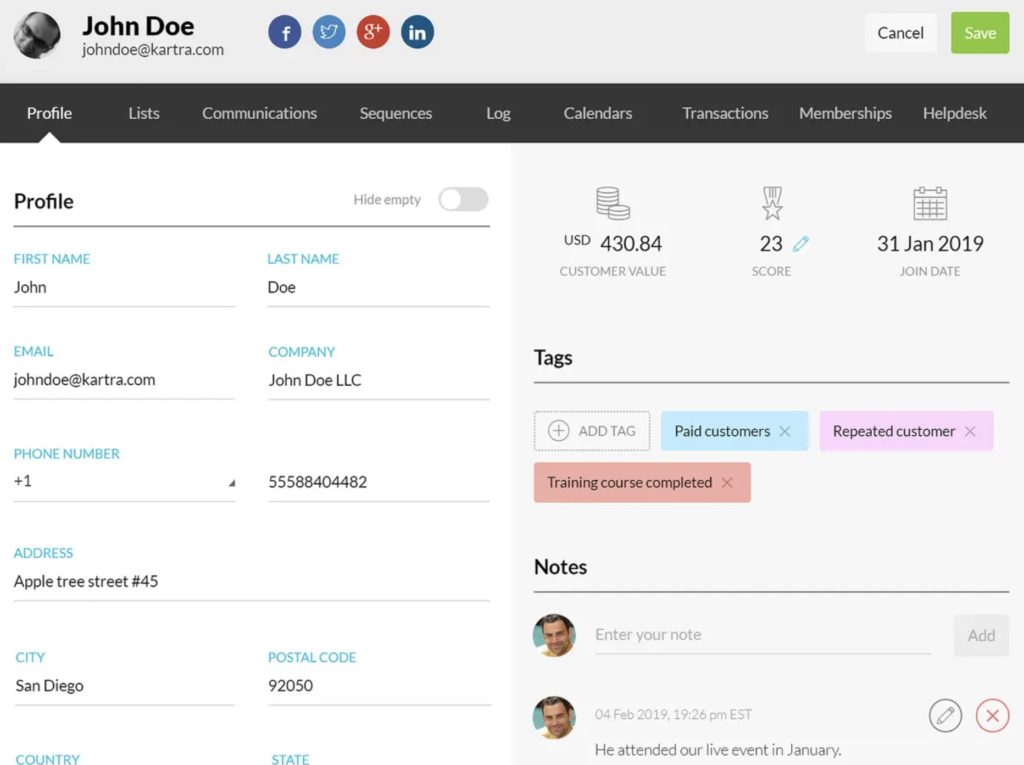This screenshot has height=765, width=1024.
Task: Click the avatar beside the note input
Action: [554, 635]
